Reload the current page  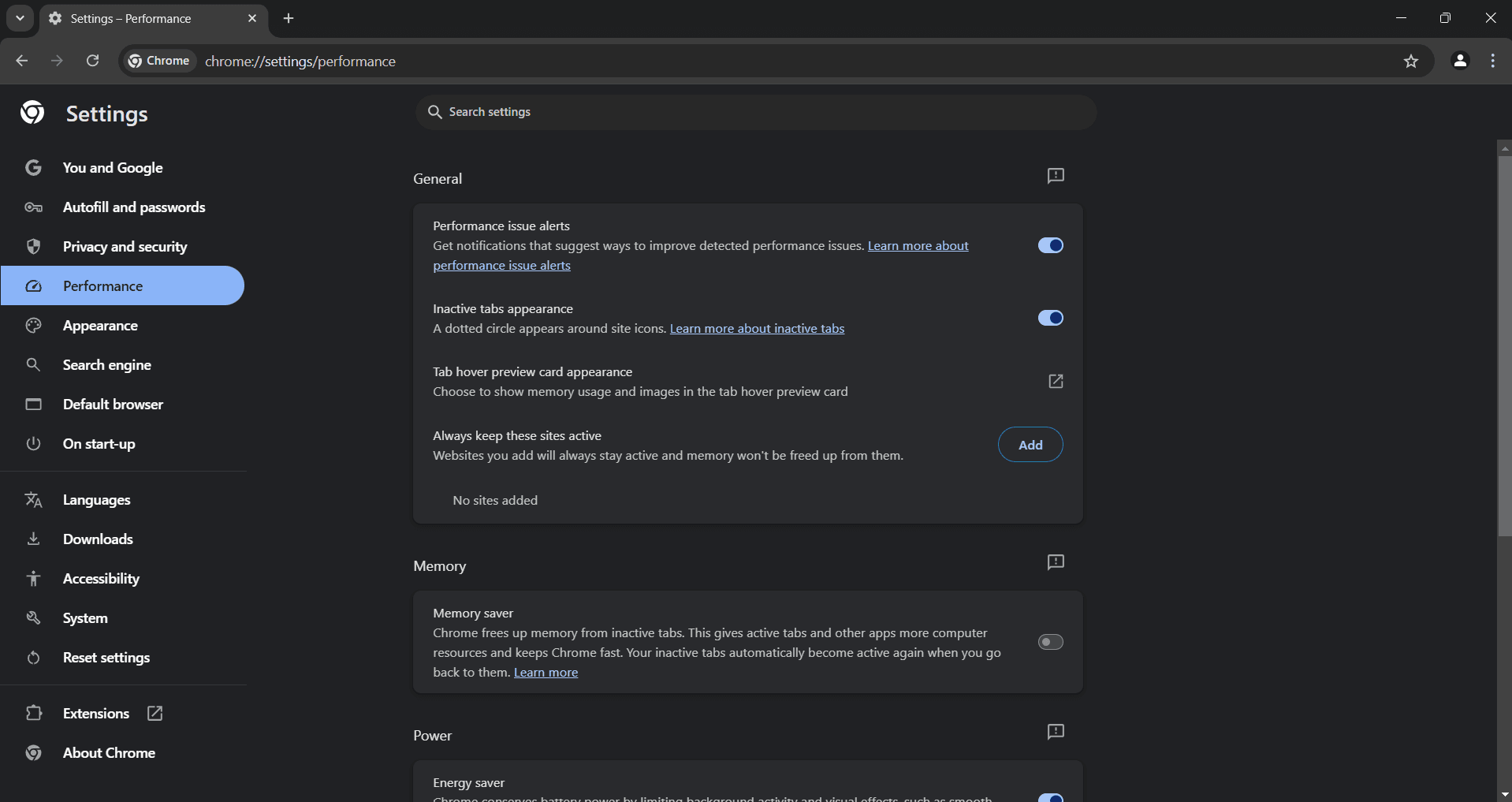93,62
